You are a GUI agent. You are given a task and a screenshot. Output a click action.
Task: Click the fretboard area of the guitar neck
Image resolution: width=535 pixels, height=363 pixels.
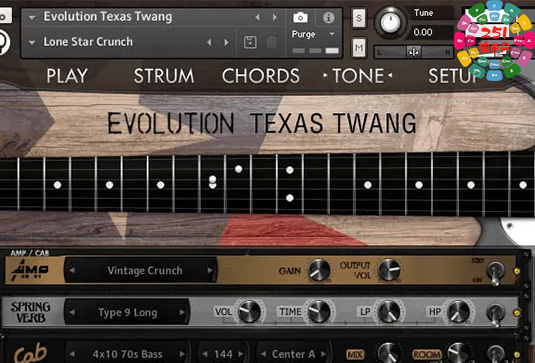click(x=268, y=184)
